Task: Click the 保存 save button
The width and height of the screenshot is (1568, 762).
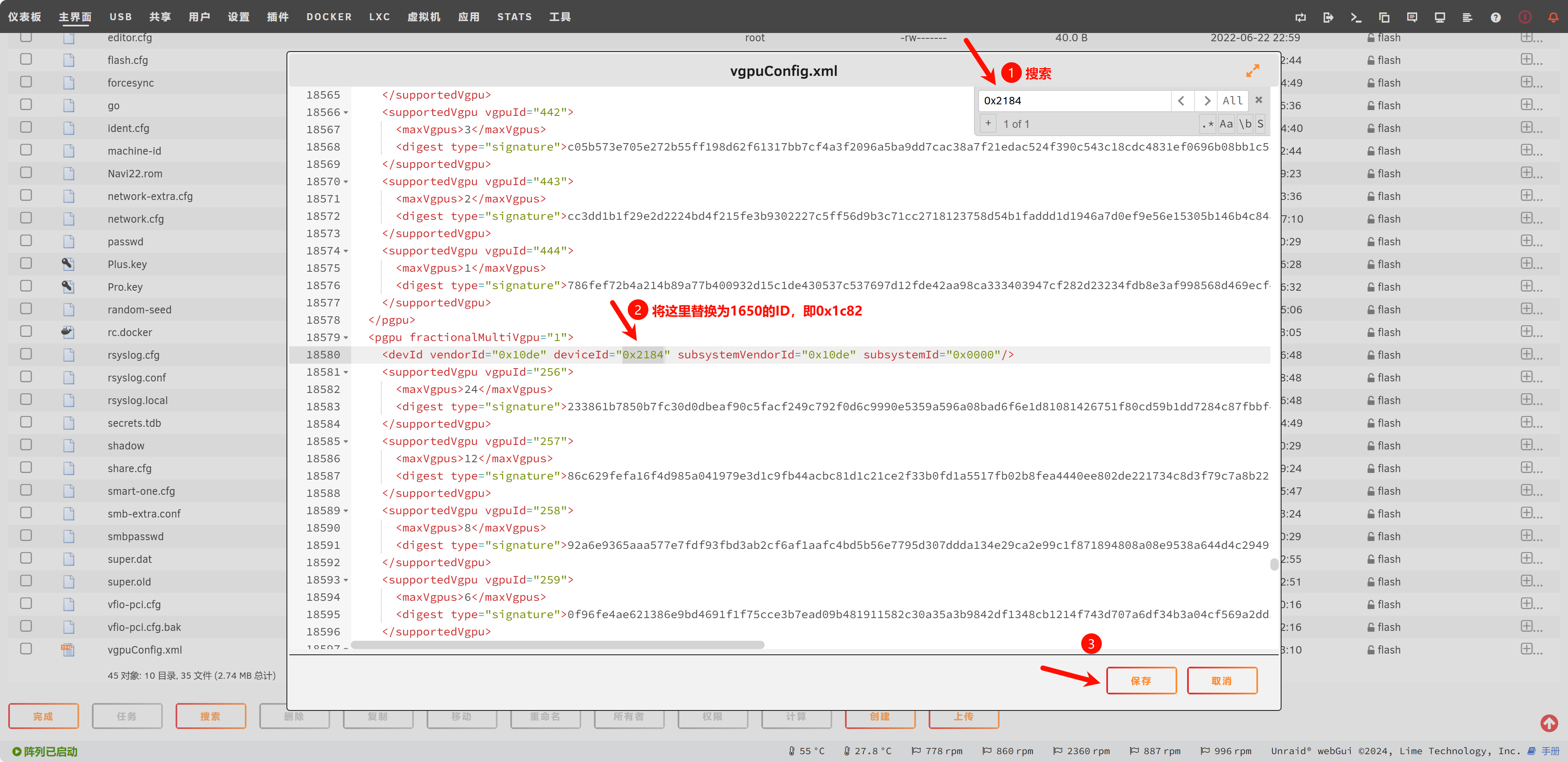Action: [1141, 680]
